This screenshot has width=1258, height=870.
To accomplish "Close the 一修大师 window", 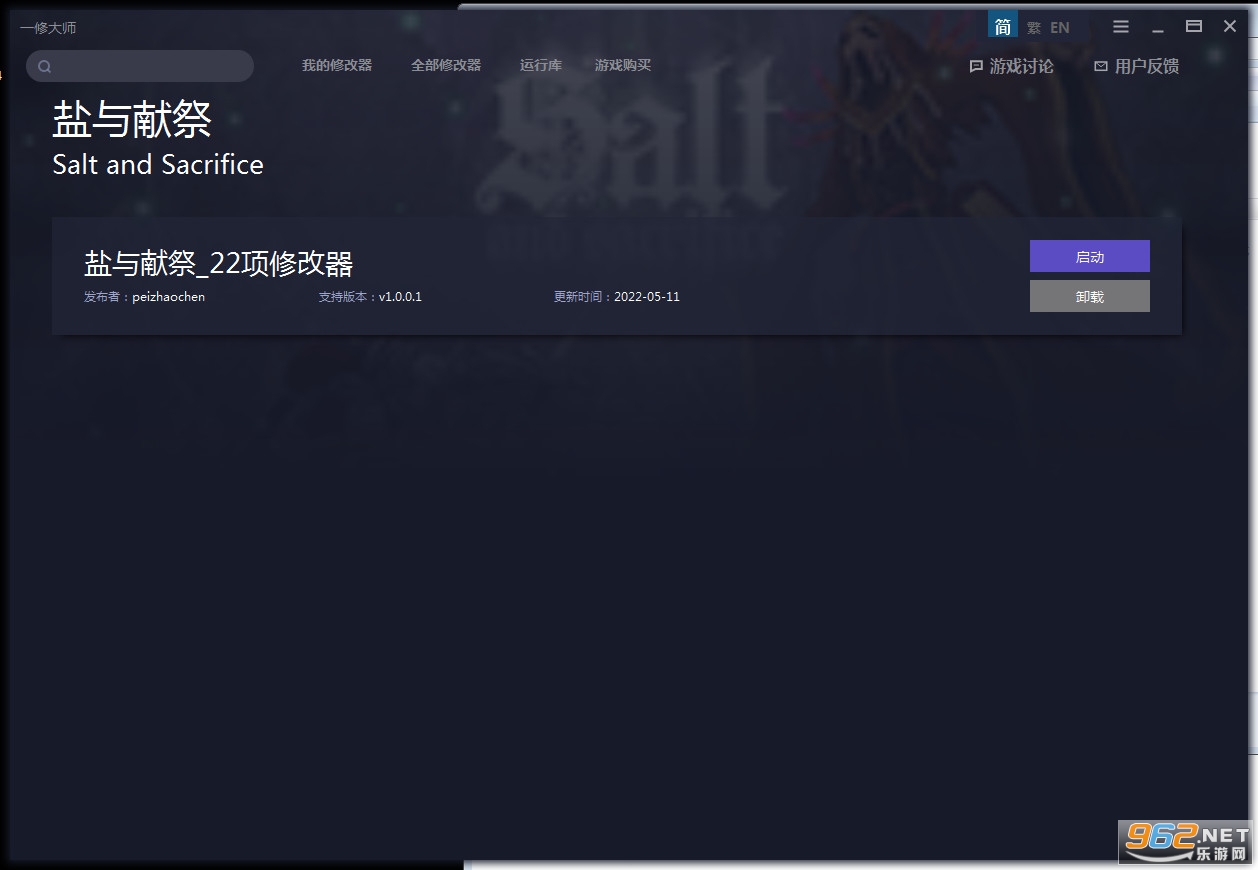I will click(x=1230, y=27).
